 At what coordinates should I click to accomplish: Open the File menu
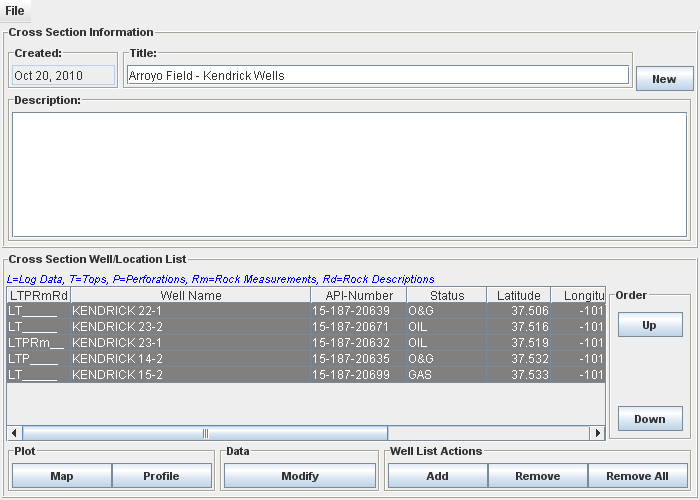(15, 11)
